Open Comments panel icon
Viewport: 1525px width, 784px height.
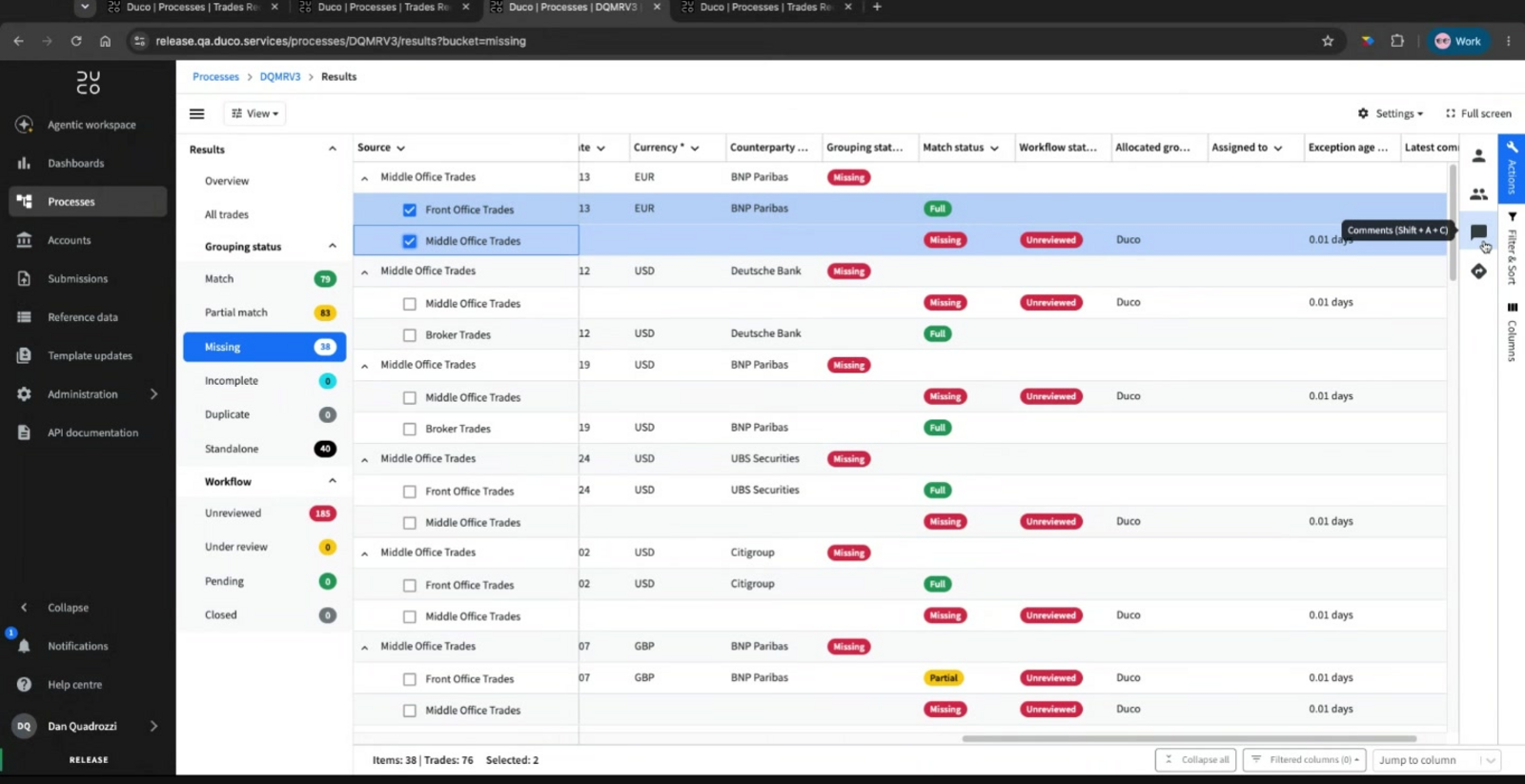point(1478,232)
